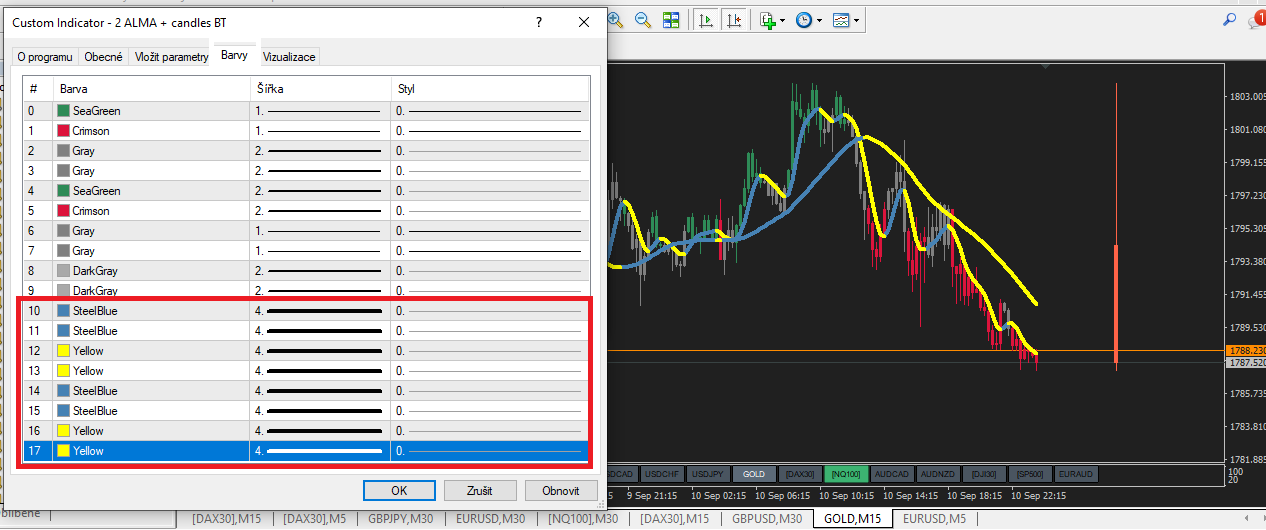Open the search magnifier at top right
The image size is (1266, 530).
pyautogui.click(x=1230, y=19)
